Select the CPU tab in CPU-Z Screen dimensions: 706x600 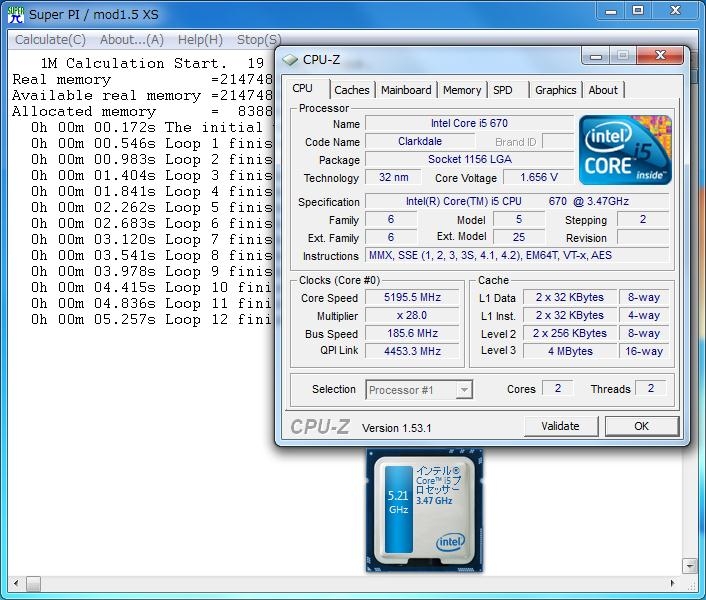pos(303,88)
